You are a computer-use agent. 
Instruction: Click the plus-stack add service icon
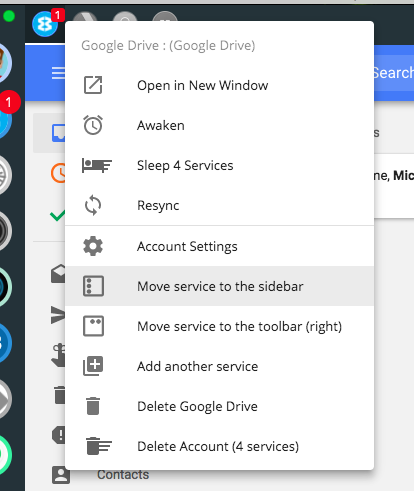tap(93, 366)
